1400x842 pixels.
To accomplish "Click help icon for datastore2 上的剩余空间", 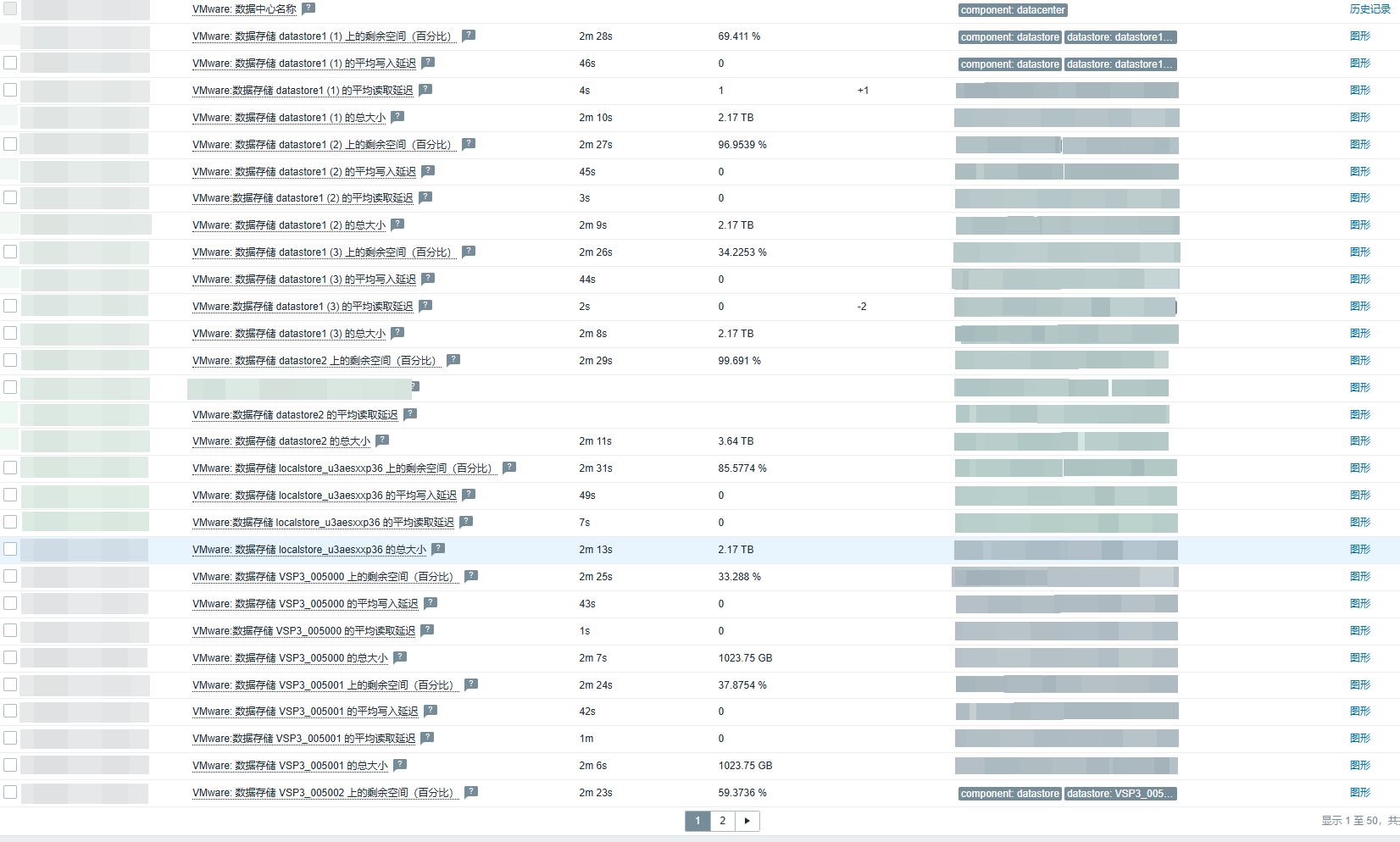I will click(x=453, y=360).
